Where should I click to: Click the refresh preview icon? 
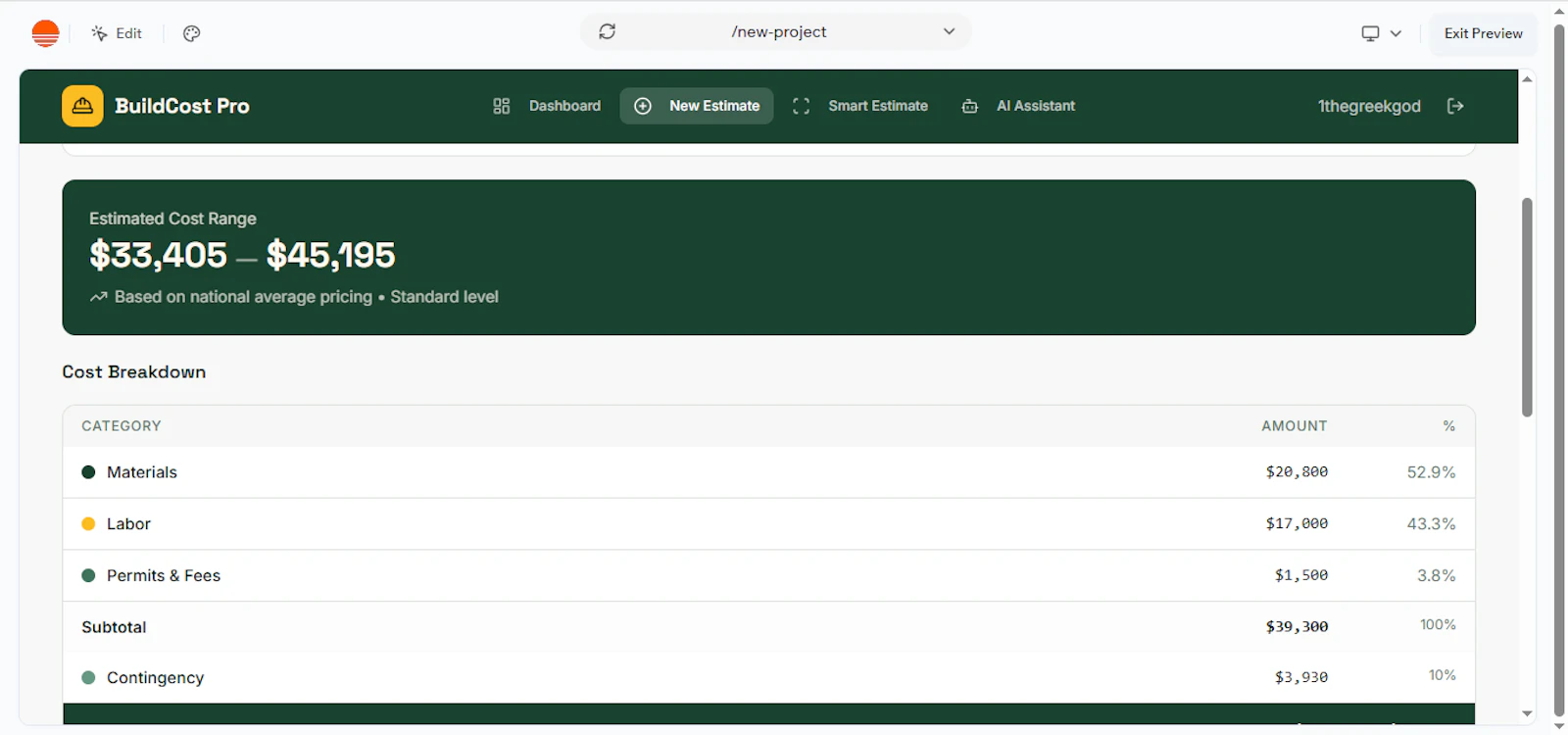(x=608, y=31)
